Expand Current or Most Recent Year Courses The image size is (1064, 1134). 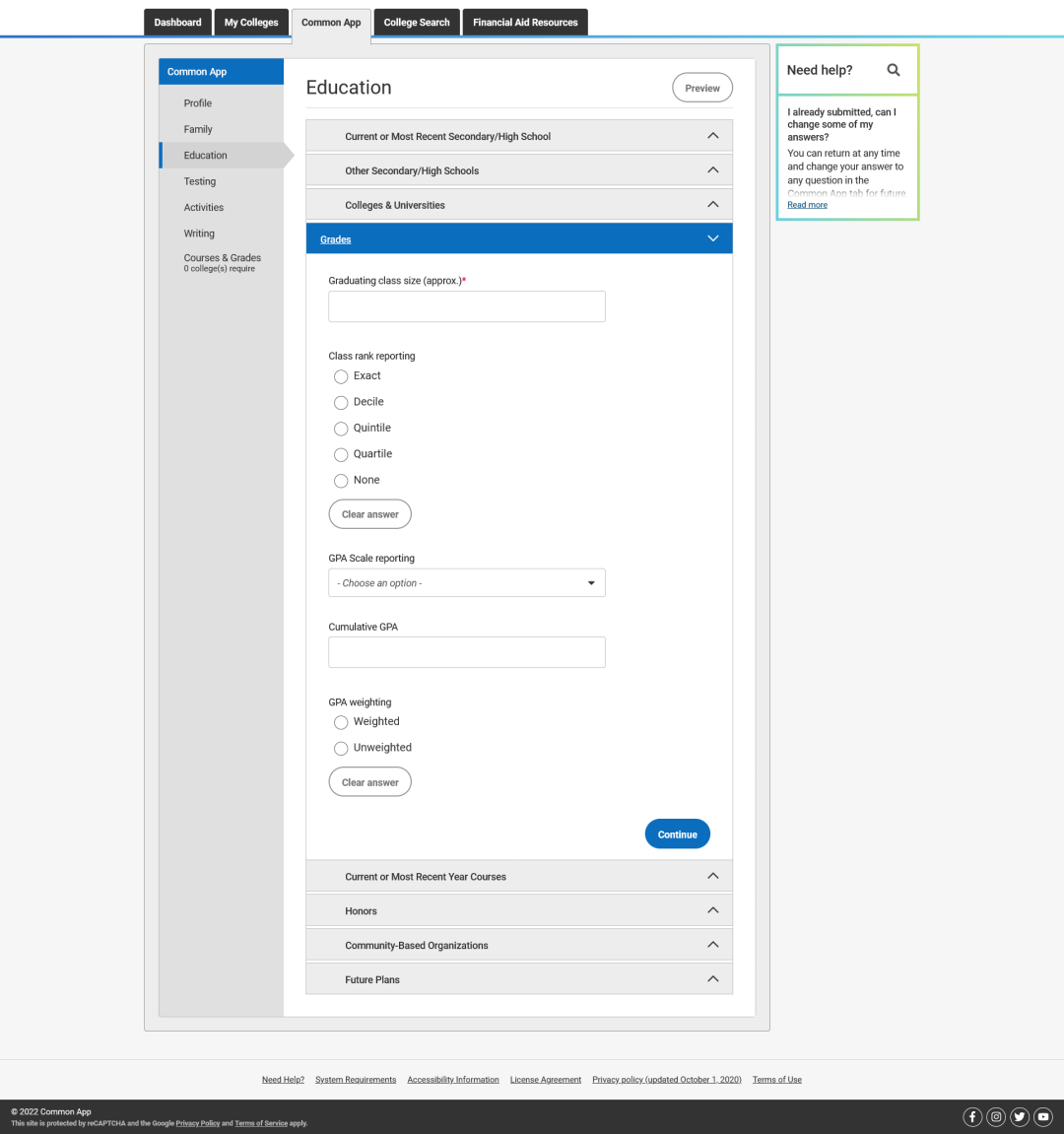click(x=519, y=877)
